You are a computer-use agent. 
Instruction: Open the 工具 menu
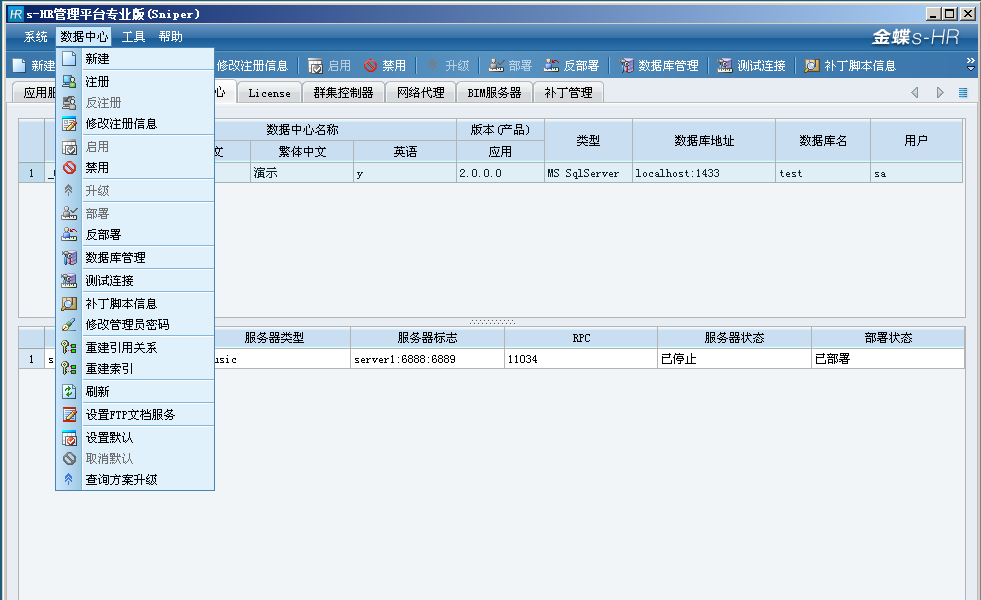coord(133,37)
